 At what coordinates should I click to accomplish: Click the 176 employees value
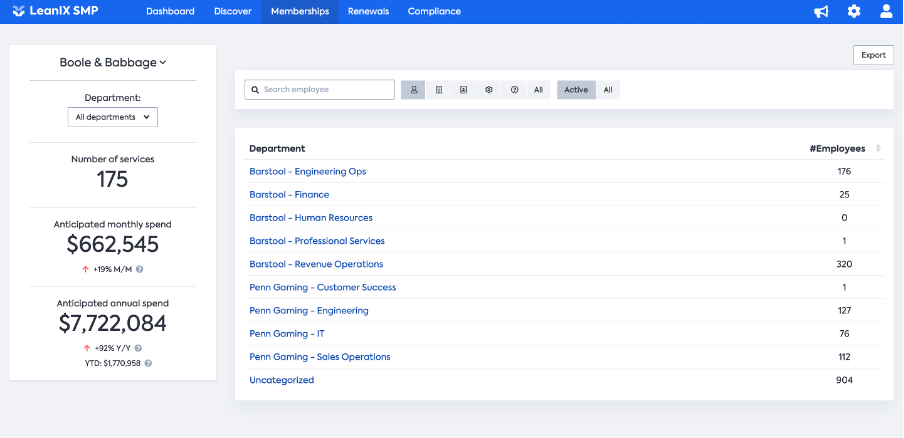click(x=844, y=172)
